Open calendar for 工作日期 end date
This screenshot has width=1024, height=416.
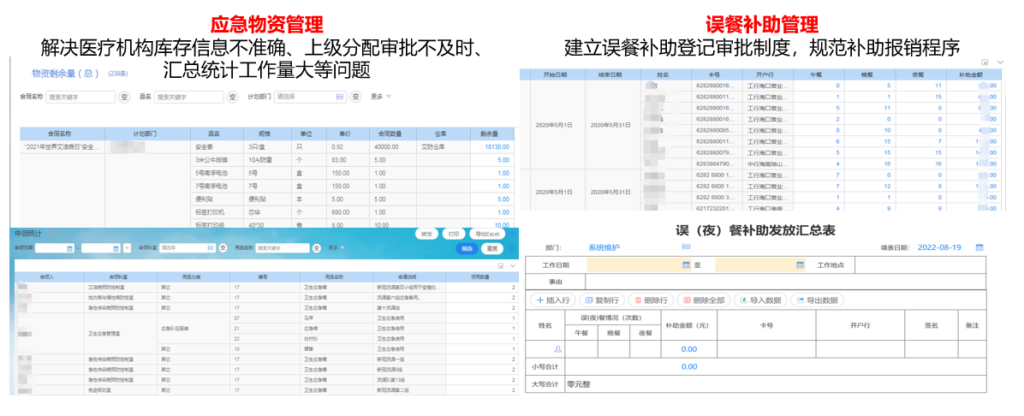pyautogui.click(x=800, y=265)
